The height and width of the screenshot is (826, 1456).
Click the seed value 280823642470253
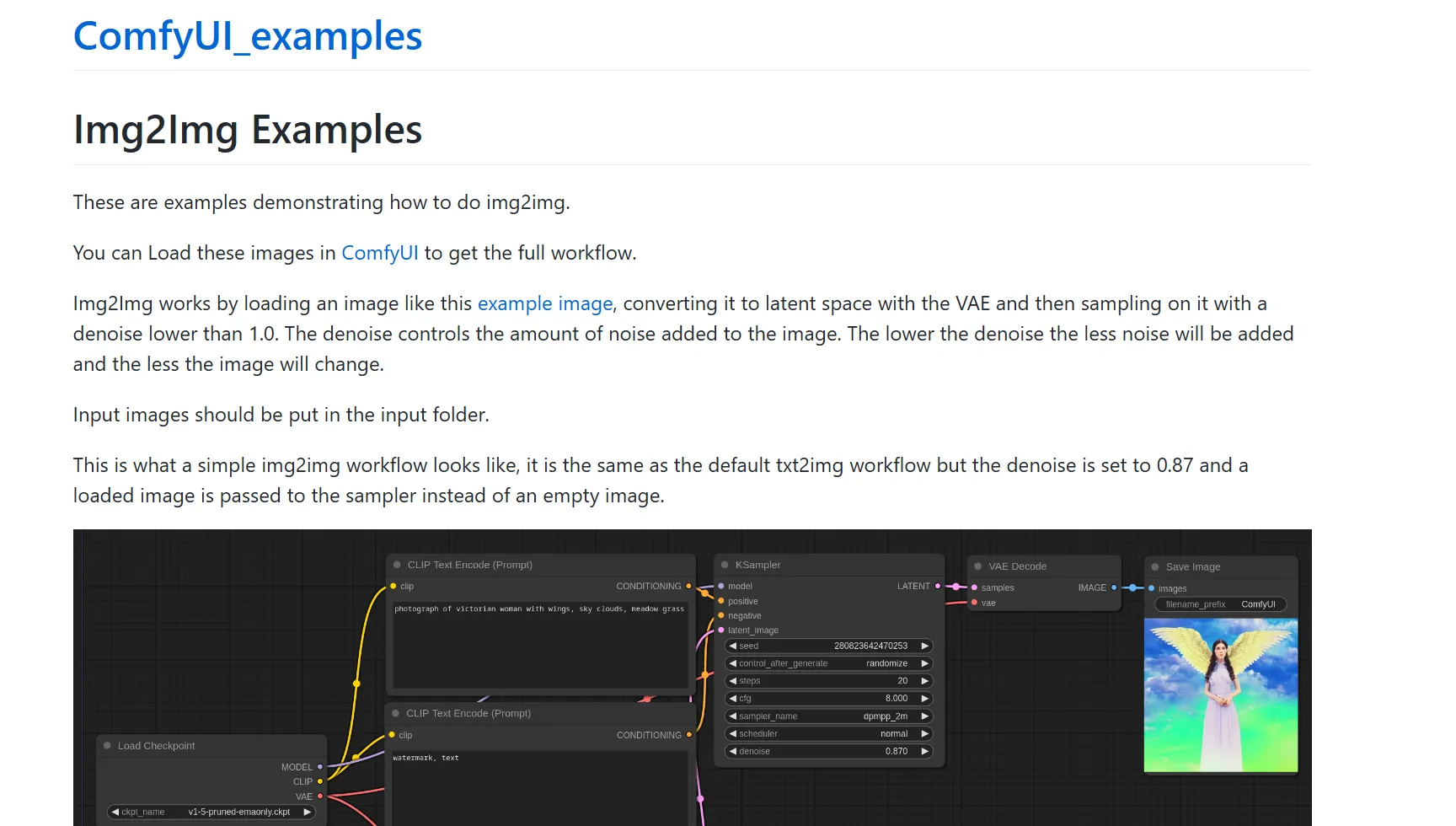tap(870, 646)
